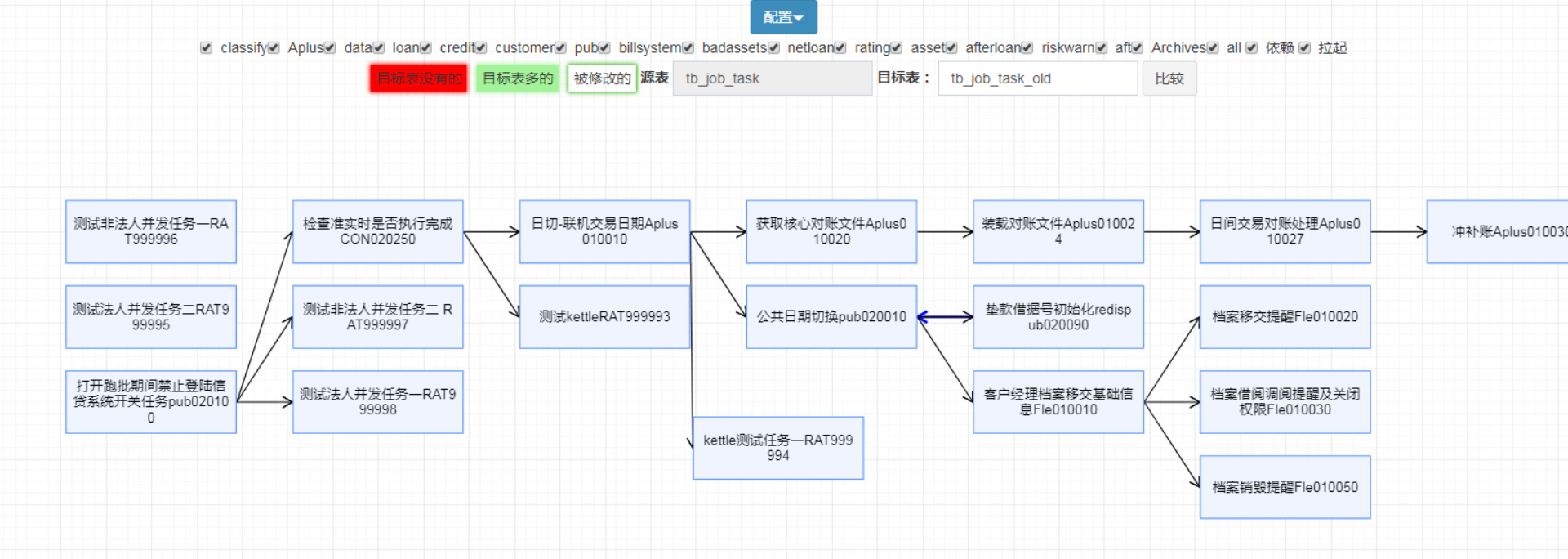The width and height of the screenshot is (1568, 559).
Task: Click the red 目标表没有的 legend swatch
Action: click(x=418, y=78)
